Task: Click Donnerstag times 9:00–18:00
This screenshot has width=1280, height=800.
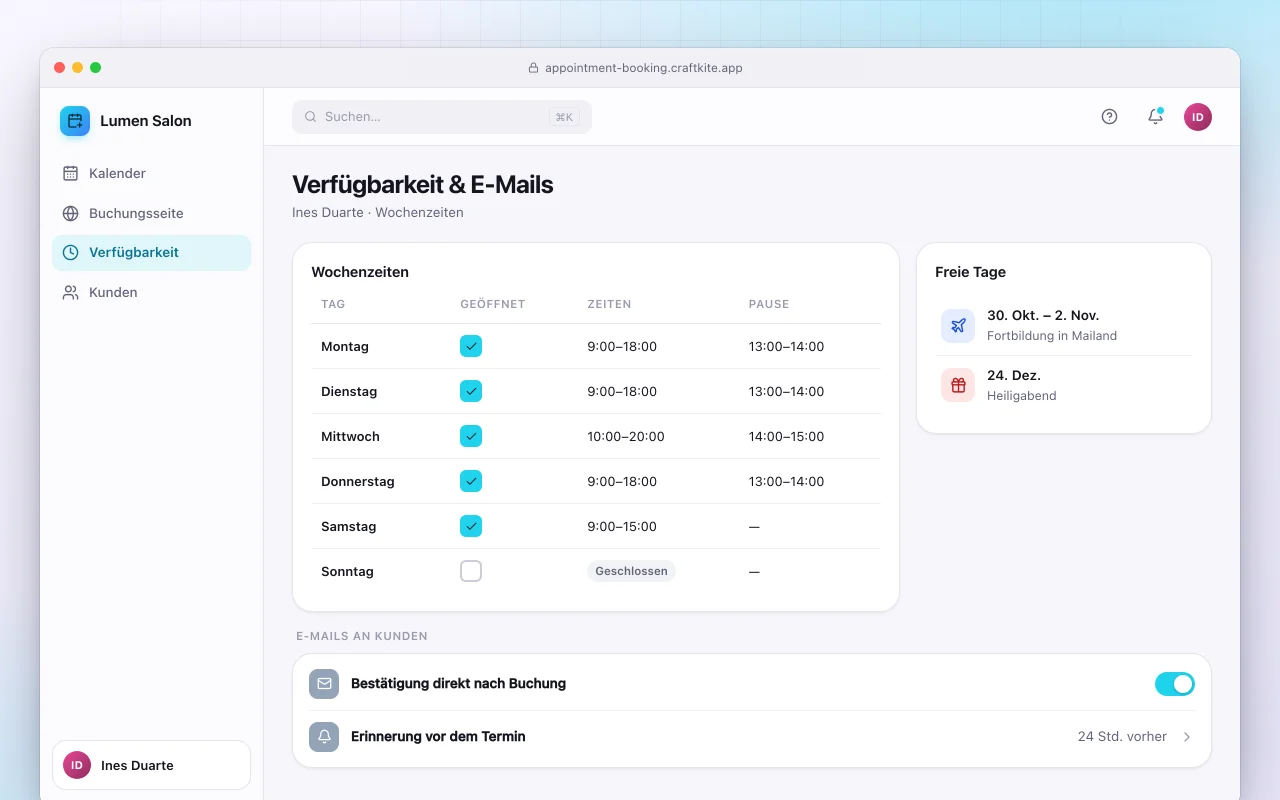Action: click(622, 482)
